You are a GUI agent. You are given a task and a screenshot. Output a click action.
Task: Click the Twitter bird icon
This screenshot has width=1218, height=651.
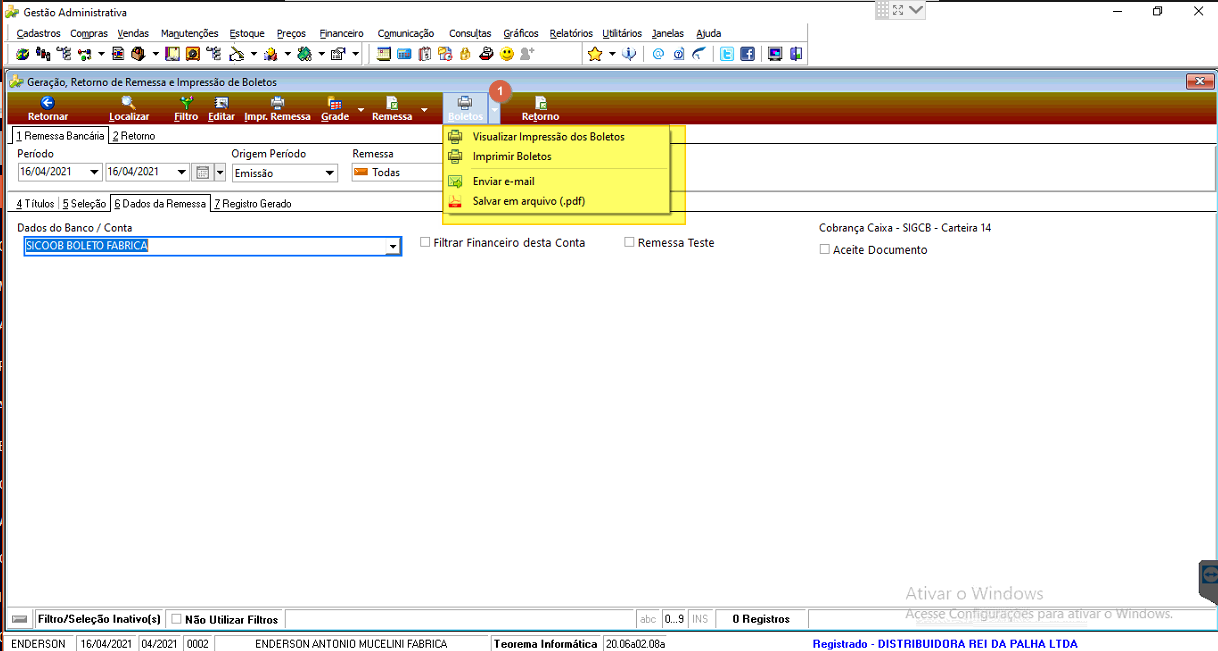pyautogui.click(x=727, y=54)
